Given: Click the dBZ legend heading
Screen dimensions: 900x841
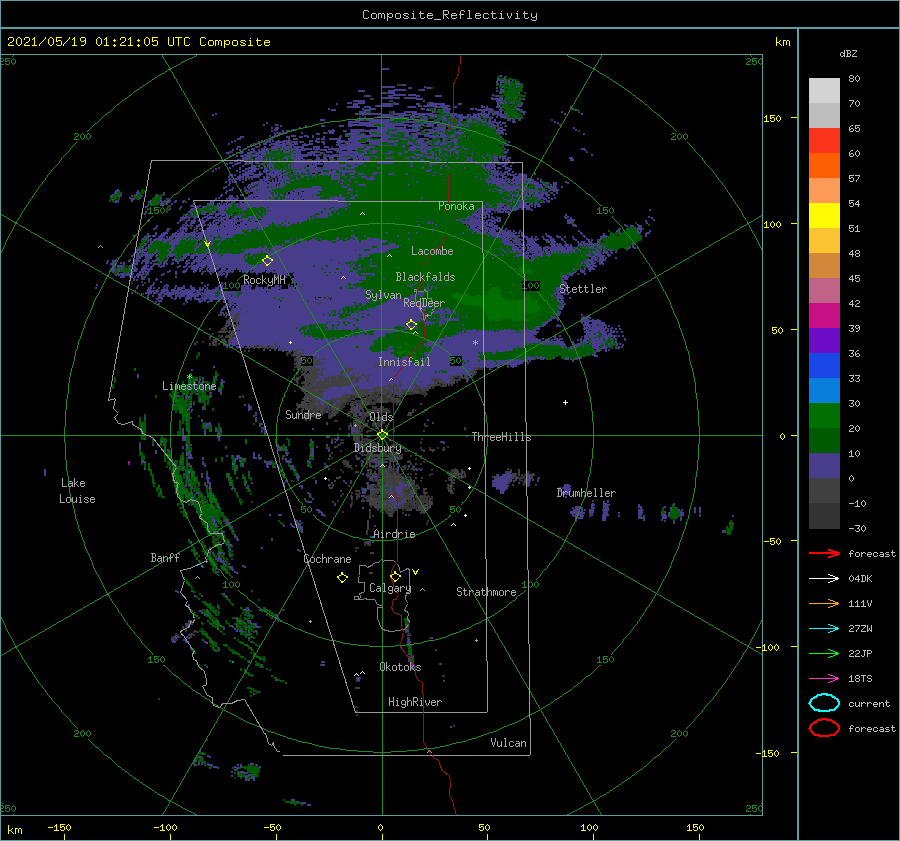Looking at the screenshot, I should (848, 53).
